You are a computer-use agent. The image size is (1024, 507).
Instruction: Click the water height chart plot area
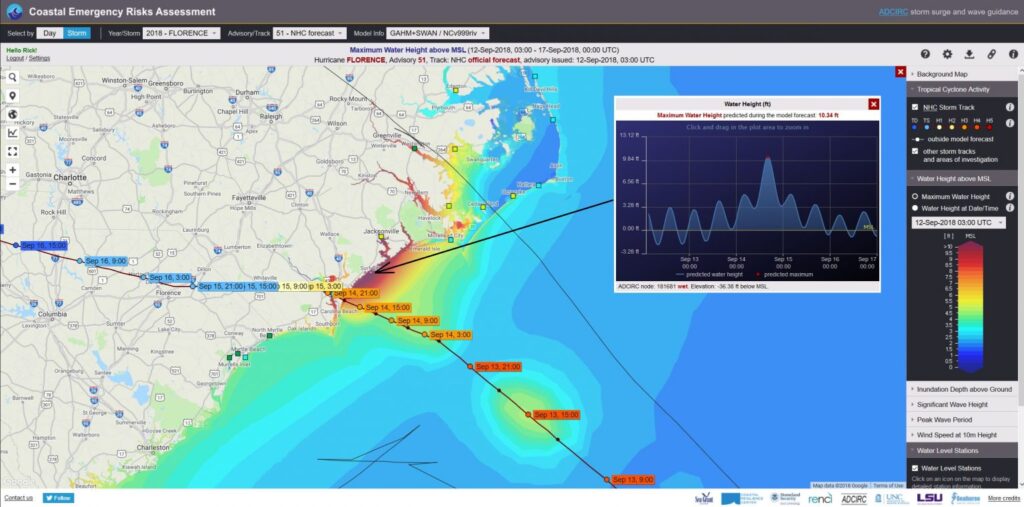point(763,193)
